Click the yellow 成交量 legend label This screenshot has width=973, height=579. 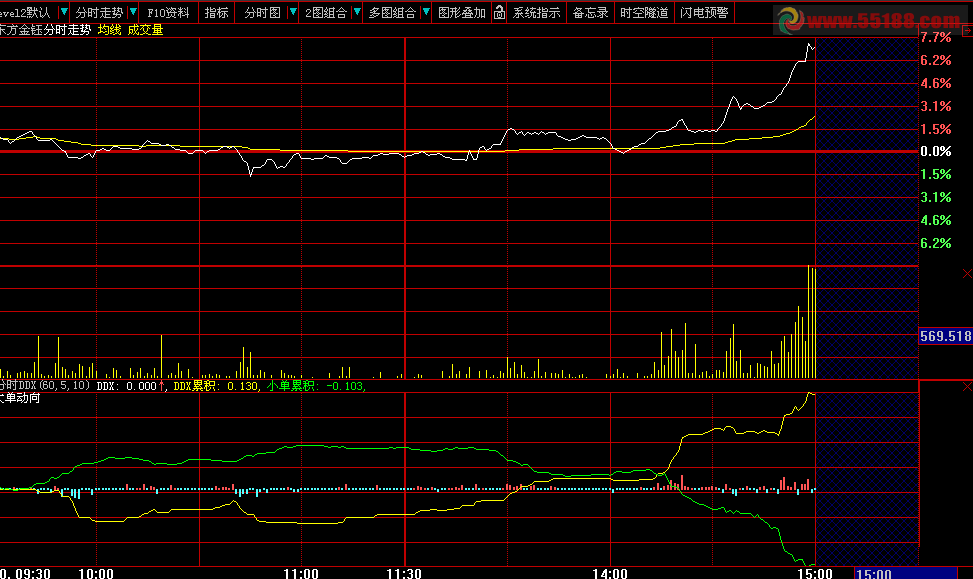[x=145, y=30]
